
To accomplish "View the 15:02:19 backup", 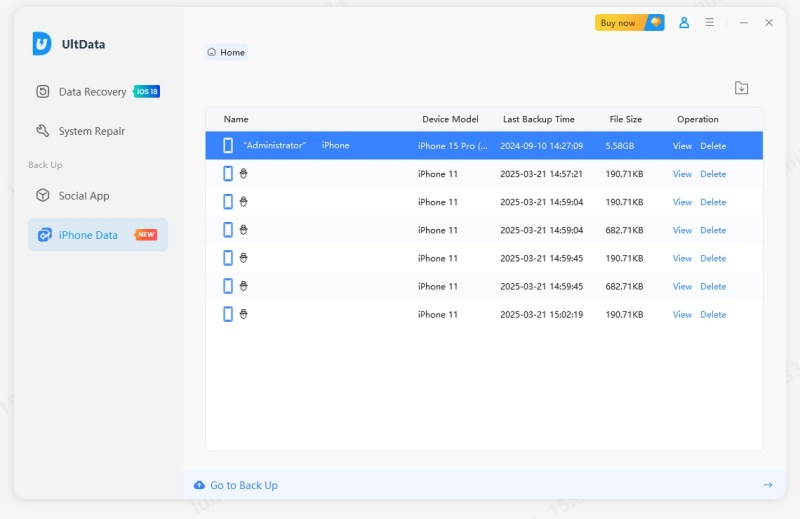I will (682, 314).
